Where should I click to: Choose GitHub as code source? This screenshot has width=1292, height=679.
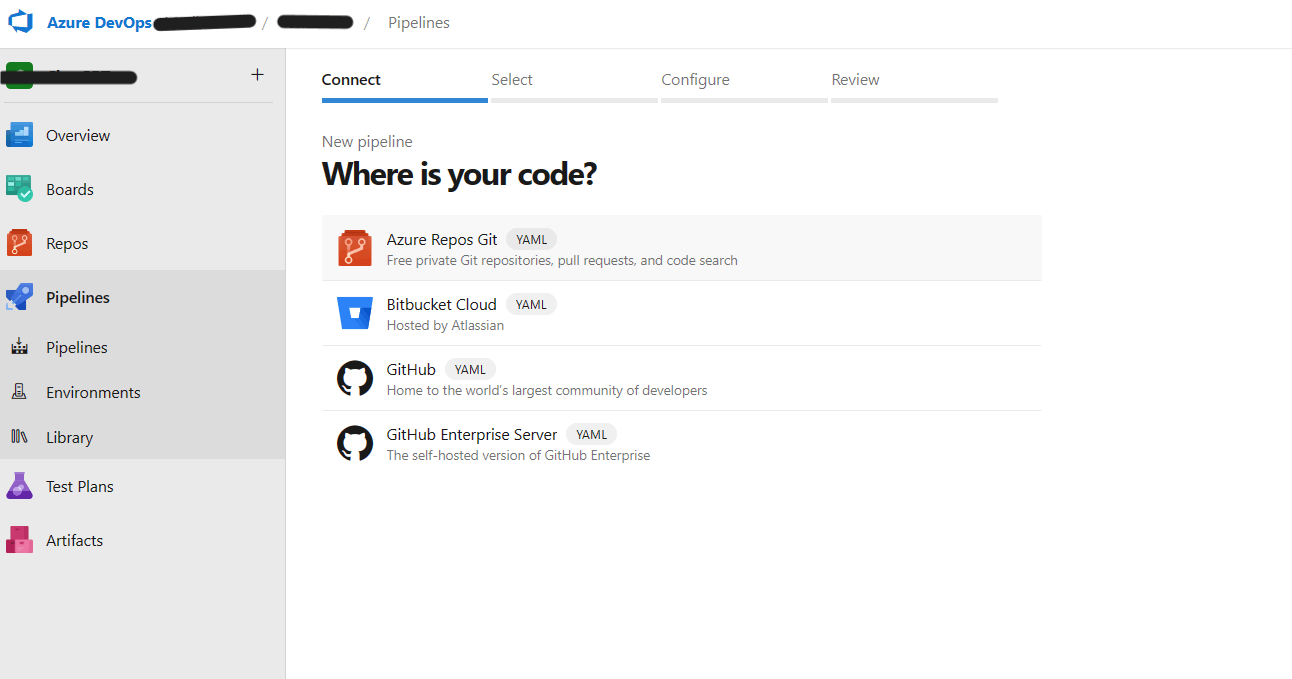tap(681, 378)
